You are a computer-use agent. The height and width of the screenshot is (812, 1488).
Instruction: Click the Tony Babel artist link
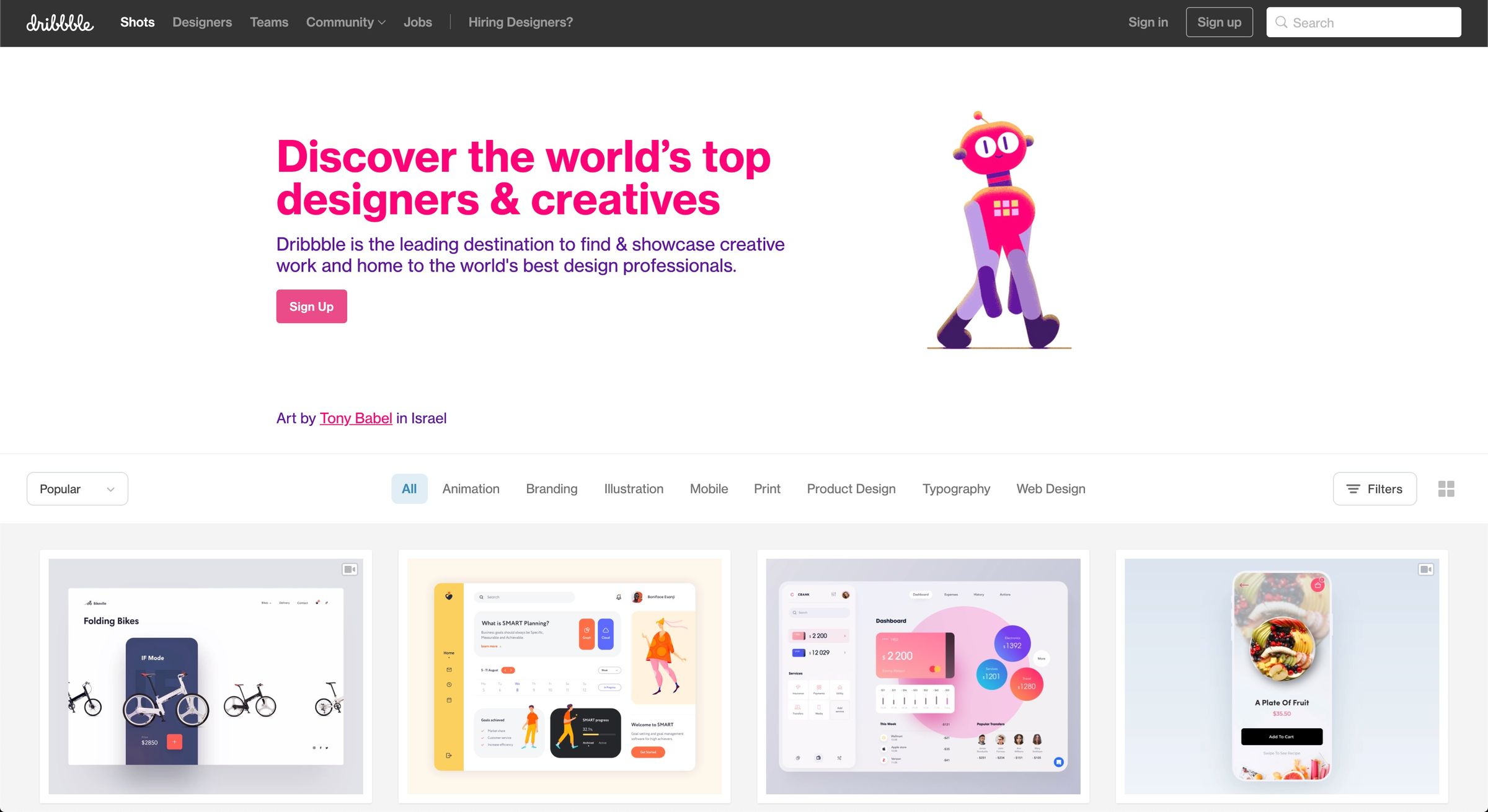tap(355, 418)
